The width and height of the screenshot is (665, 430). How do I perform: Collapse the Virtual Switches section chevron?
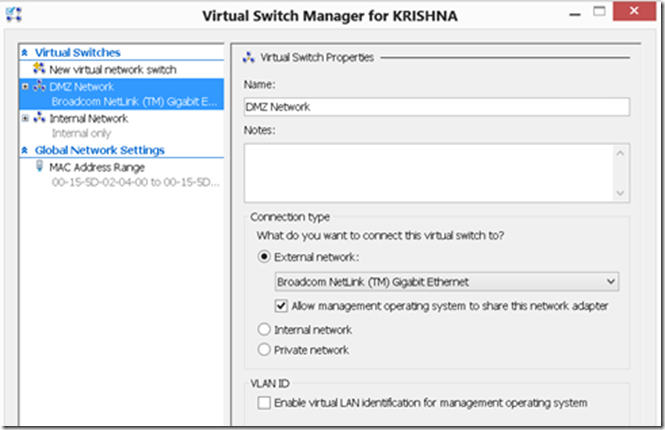tap(25, 53)
